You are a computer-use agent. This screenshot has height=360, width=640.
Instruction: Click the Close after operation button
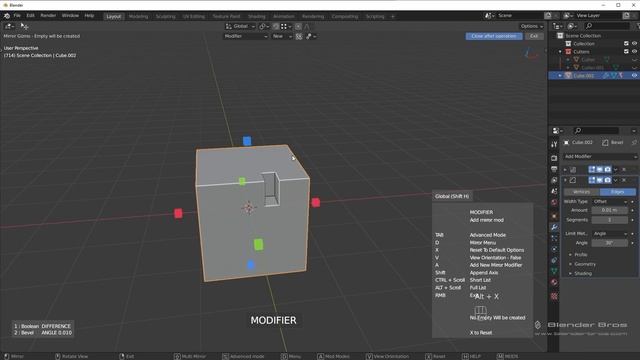tap(494, 36)
